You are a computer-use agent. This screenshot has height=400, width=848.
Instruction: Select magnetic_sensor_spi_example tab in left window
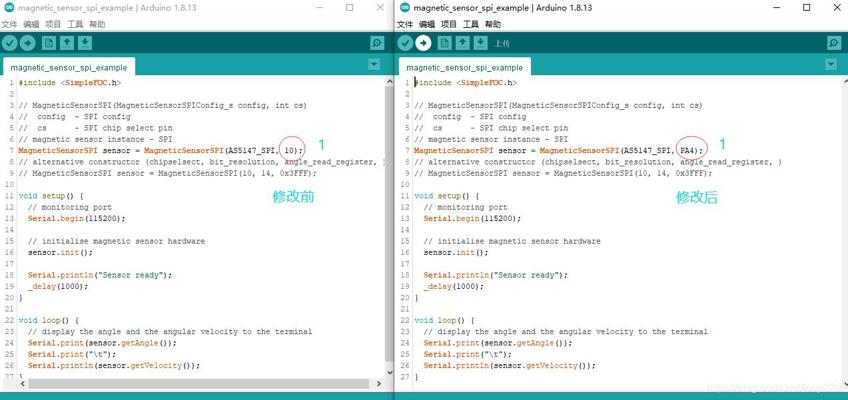(x=69, y=68)
